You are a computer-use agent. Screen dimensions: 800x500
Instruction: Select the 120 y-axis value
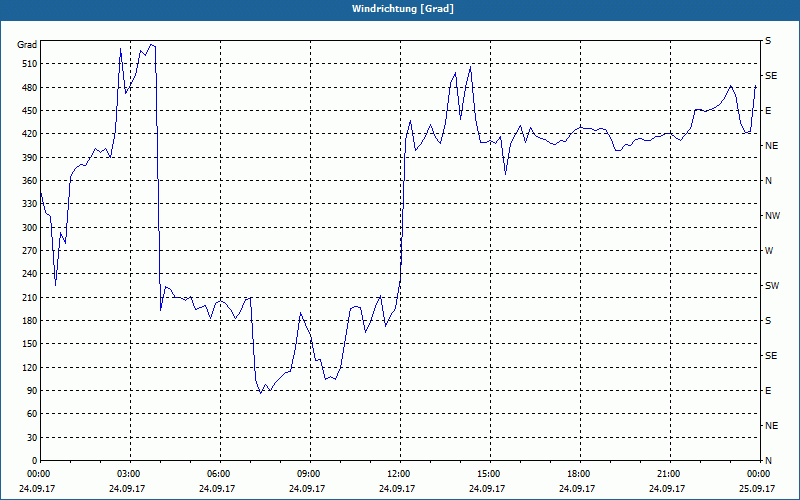click(x=30, y=367)
